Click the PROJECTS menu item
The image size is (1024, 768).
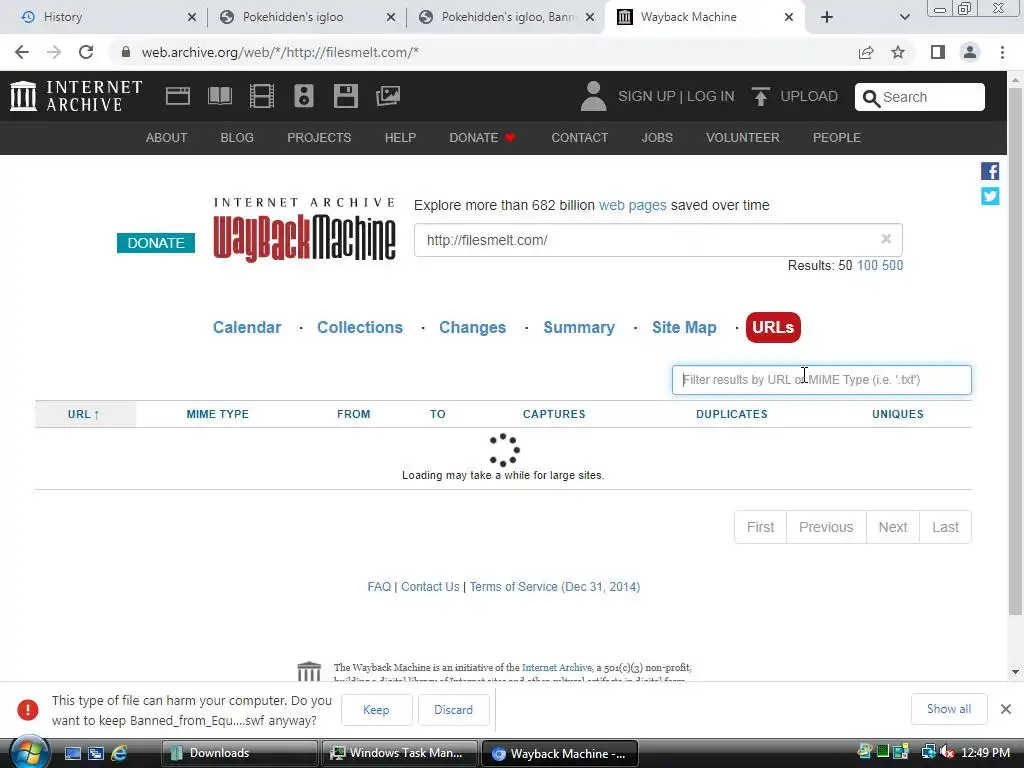[x=319, y=138]
